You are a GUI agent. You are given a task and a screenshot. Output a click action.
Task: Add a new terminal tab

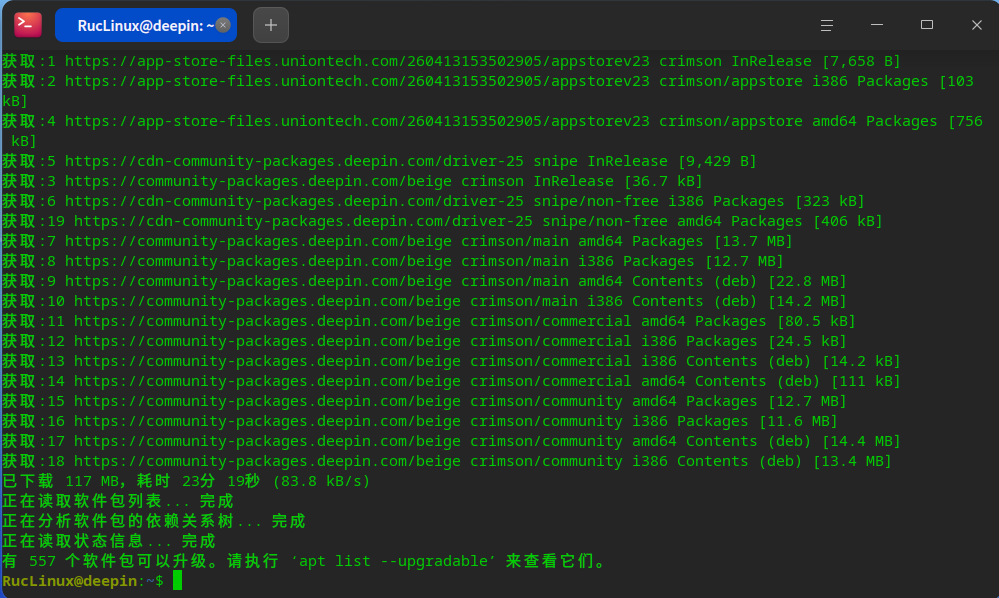[x=271, y=25]
